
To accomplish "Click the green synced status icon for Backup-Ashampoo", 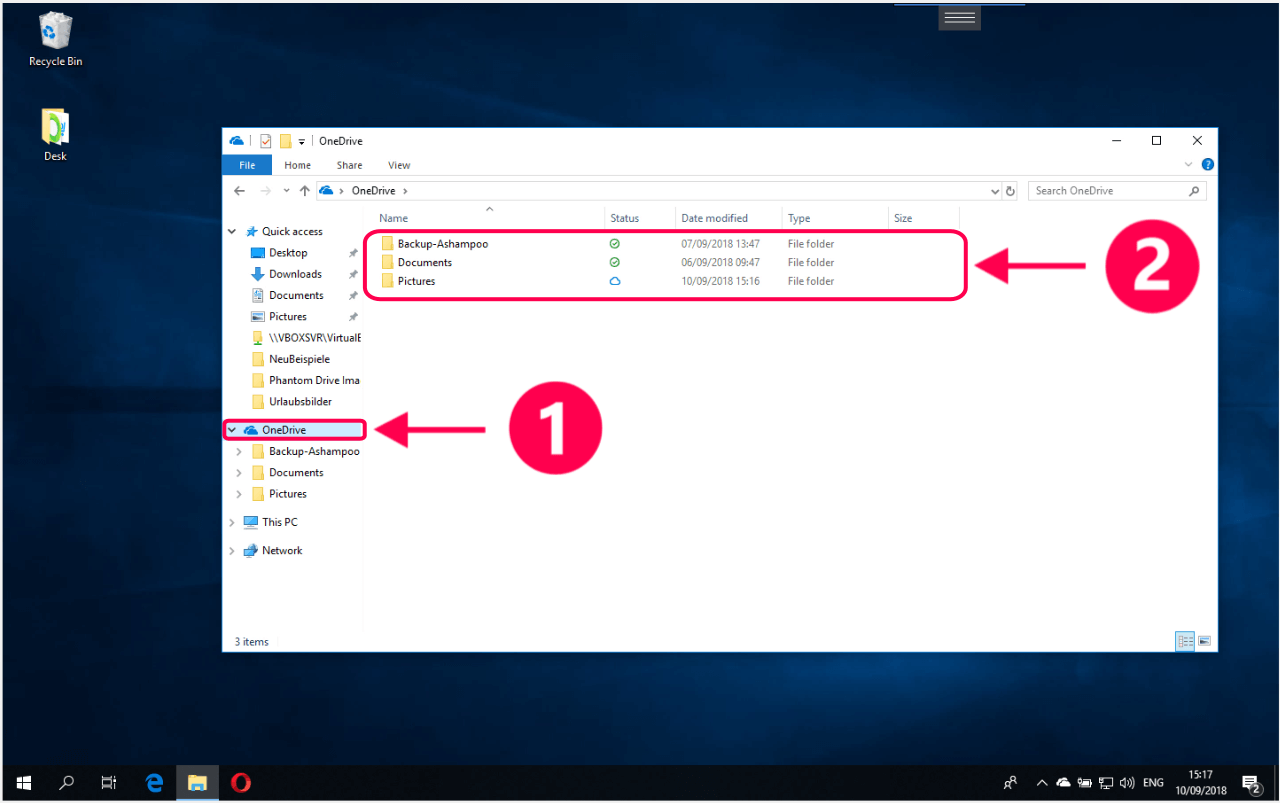I will click(x=615, y=244).
